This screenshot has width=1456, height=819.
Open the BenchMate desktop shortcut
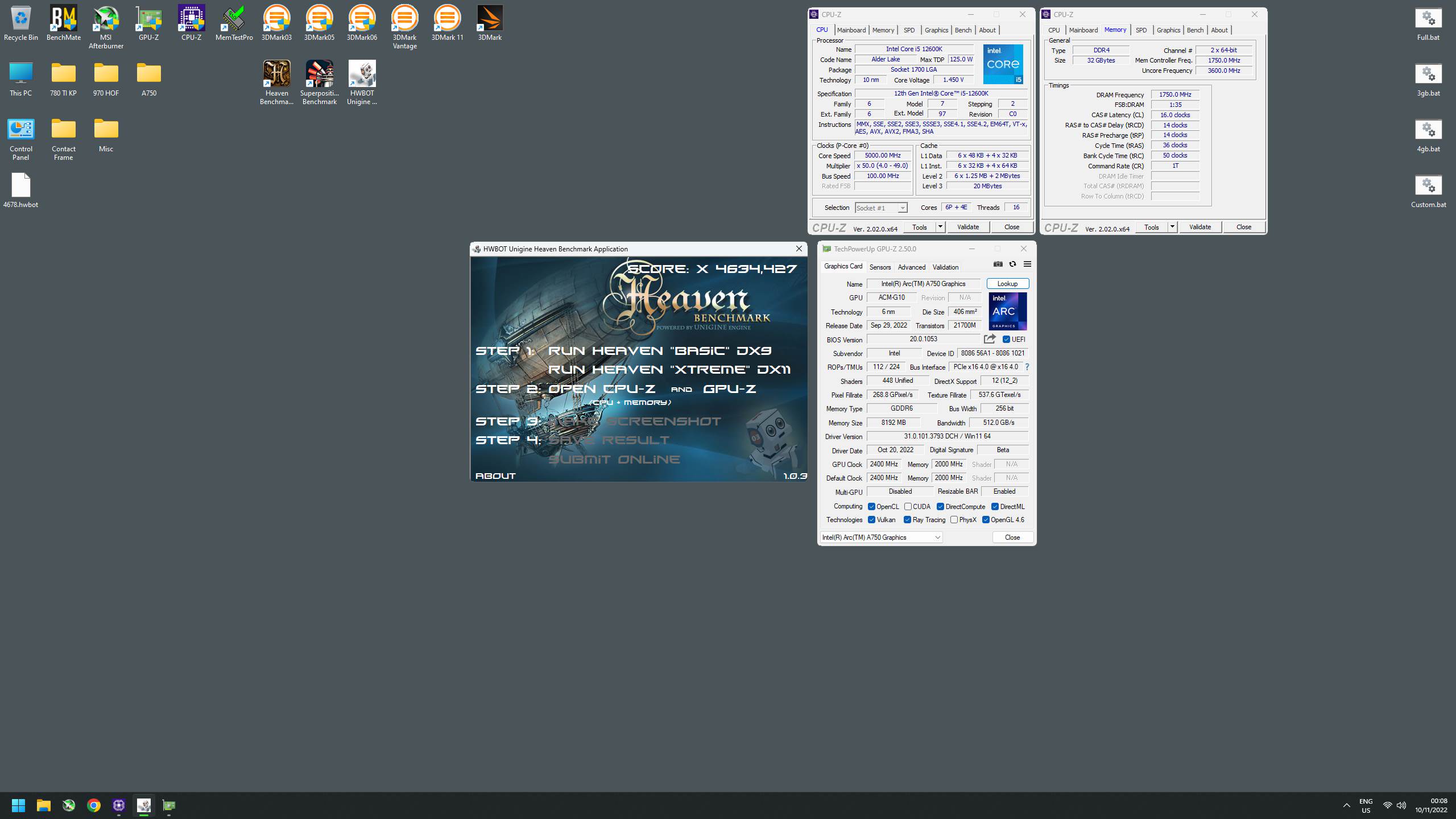tap(63, 23)
